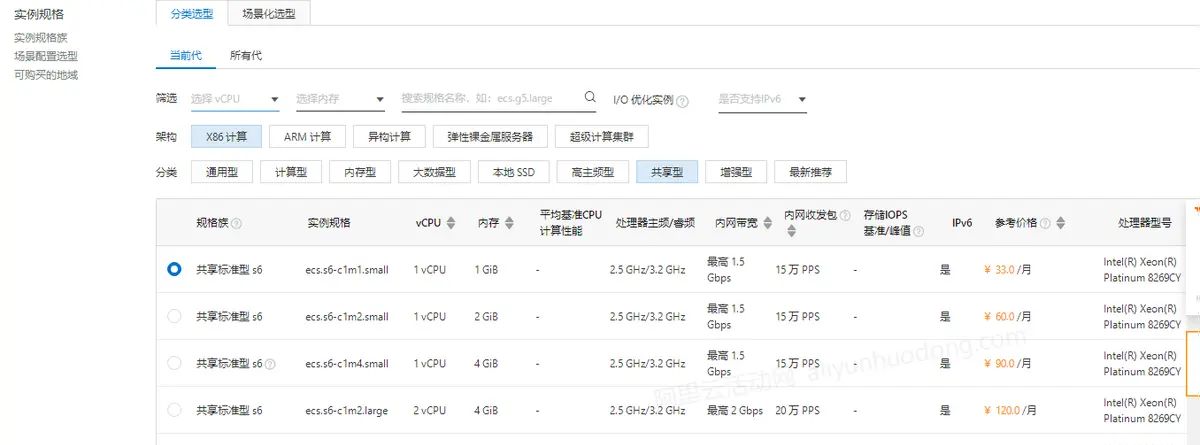Select the ecs.s6-c1m1.small radio button

click(175, 269)
